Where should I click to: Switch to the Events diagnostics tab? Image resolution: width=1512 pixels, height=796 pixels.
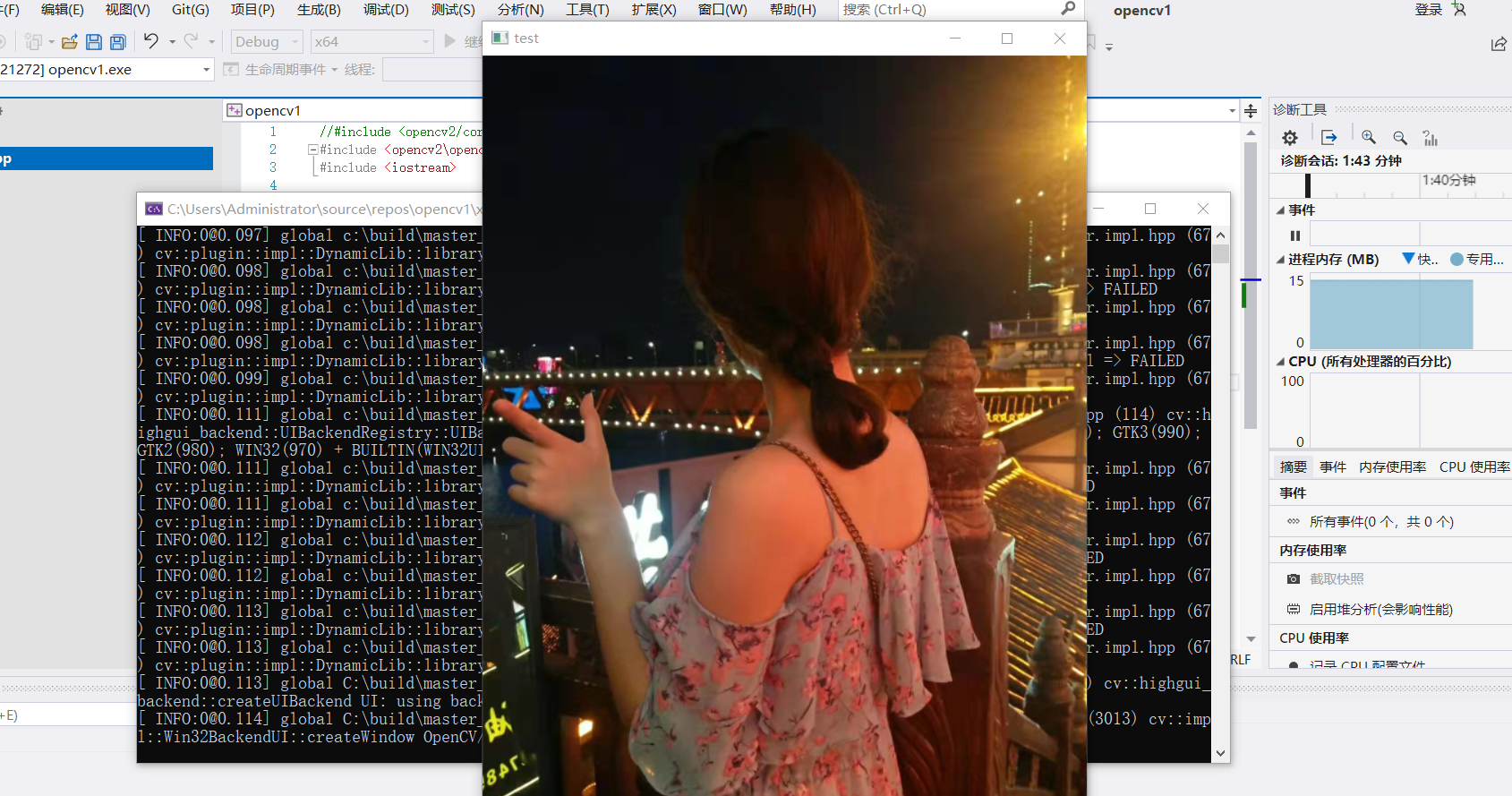[1332, 466]
